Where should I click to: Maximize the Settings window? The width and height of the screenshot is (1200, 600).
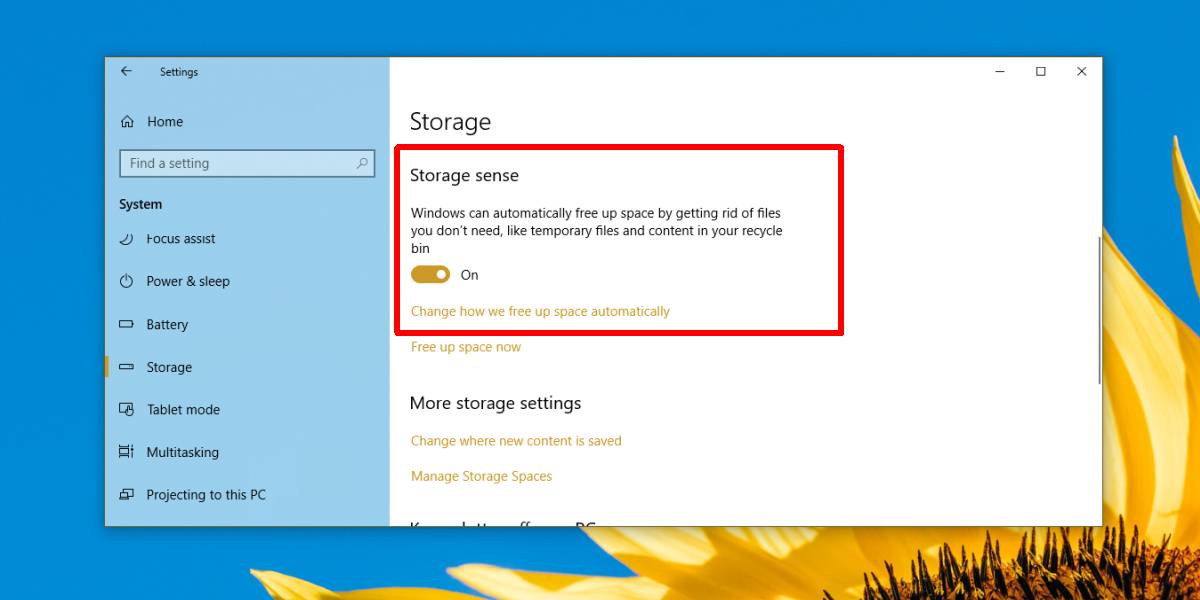[1041, 72]
